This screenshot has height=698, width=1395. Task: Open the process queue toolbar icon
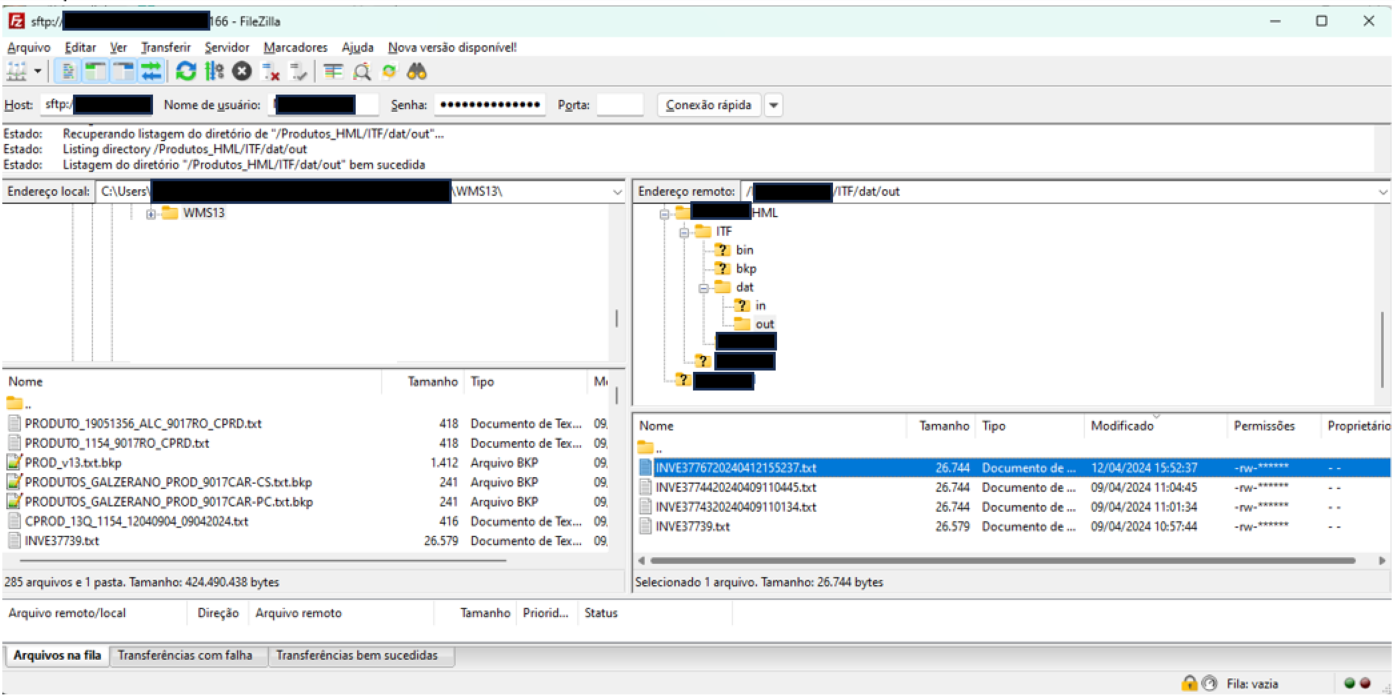pos(214,72)
